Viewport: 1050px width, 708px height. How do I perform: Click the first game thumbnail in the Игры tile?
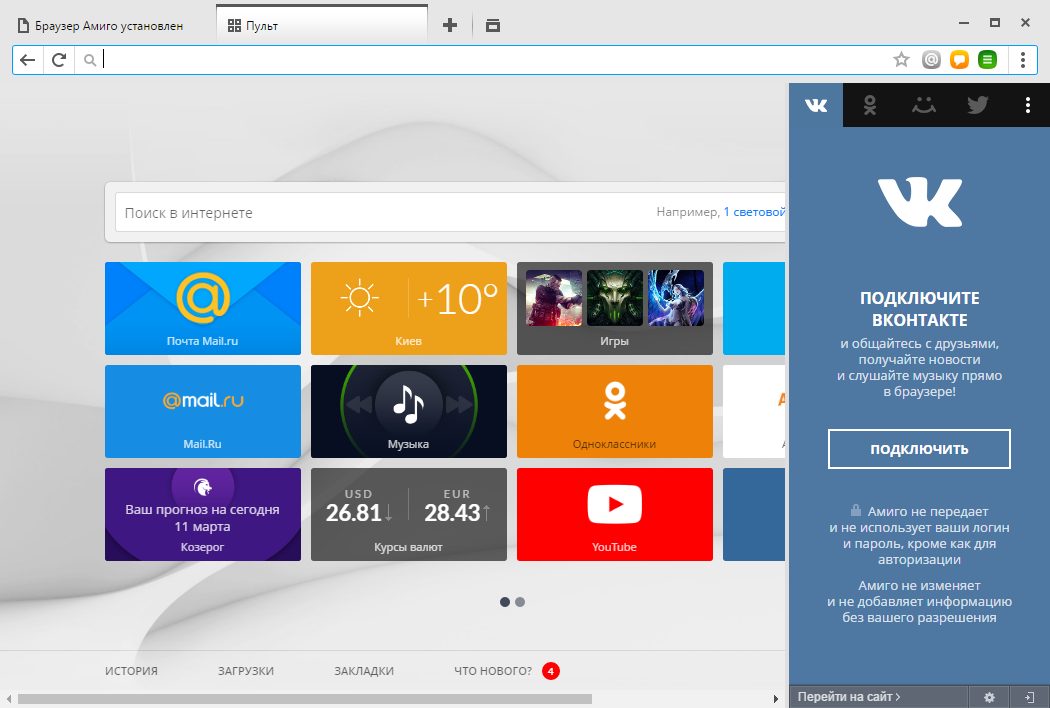pos(554,298)
